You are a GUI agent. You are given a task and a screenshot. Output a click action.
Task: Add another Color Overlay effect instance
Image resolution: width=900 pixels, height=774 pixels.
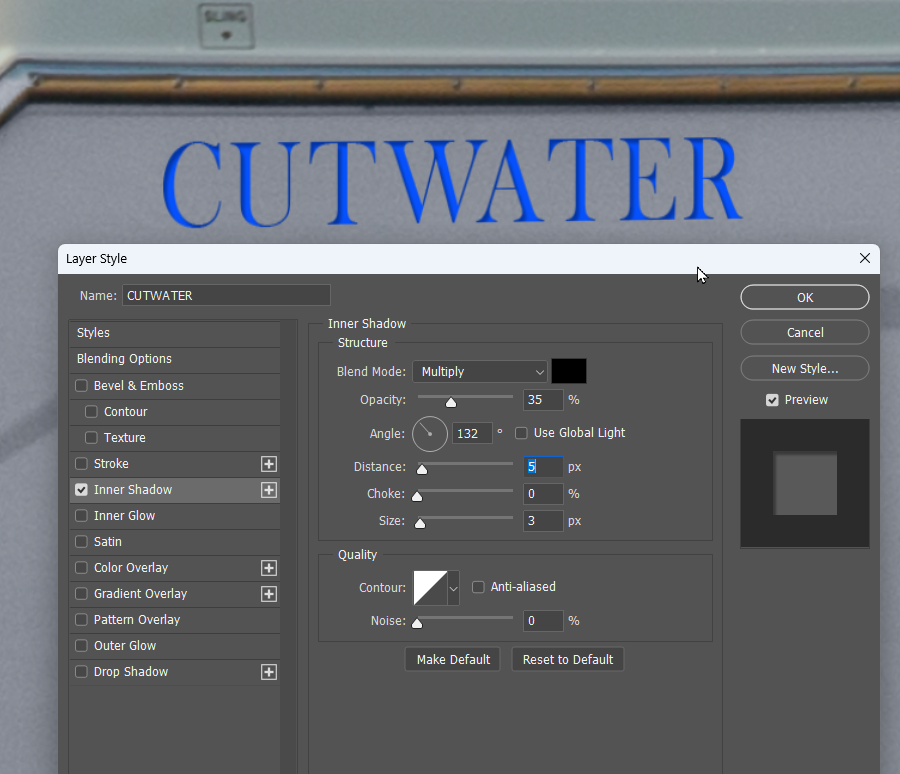[x=268, y=567]
